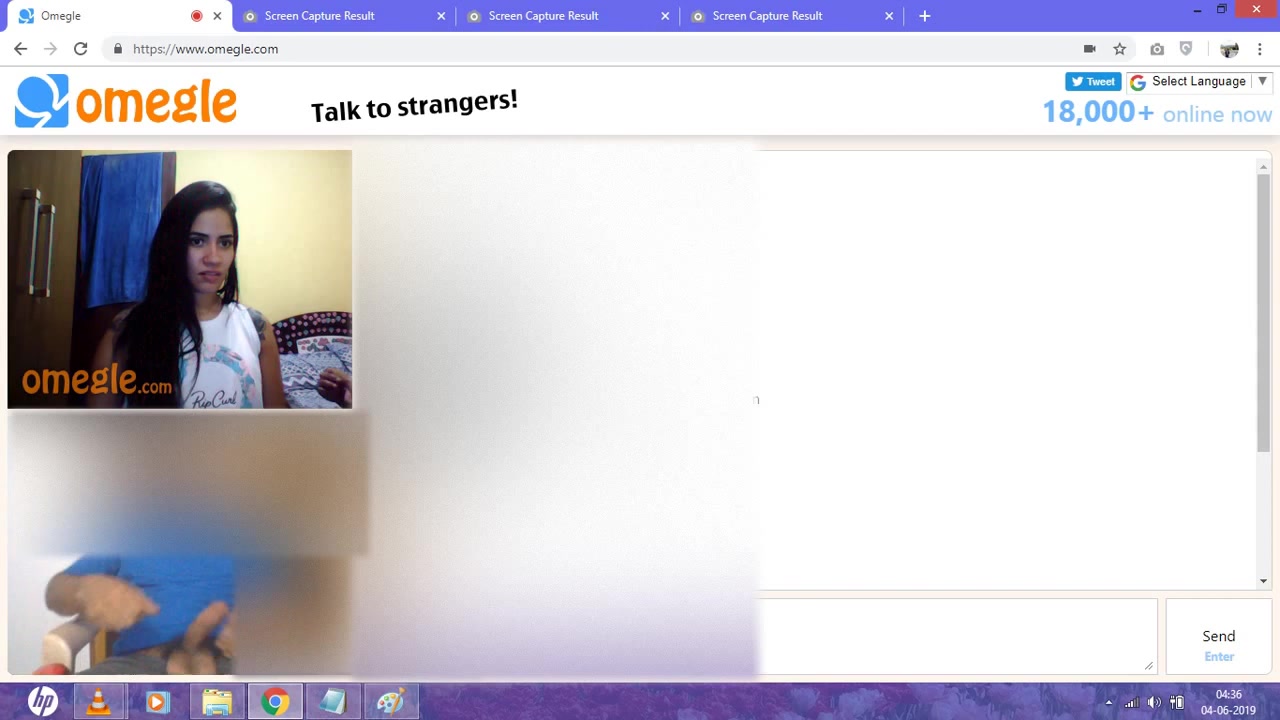Click the Tweet button
This screenshot has width=1280, height=720.
tap(1093, 82)
